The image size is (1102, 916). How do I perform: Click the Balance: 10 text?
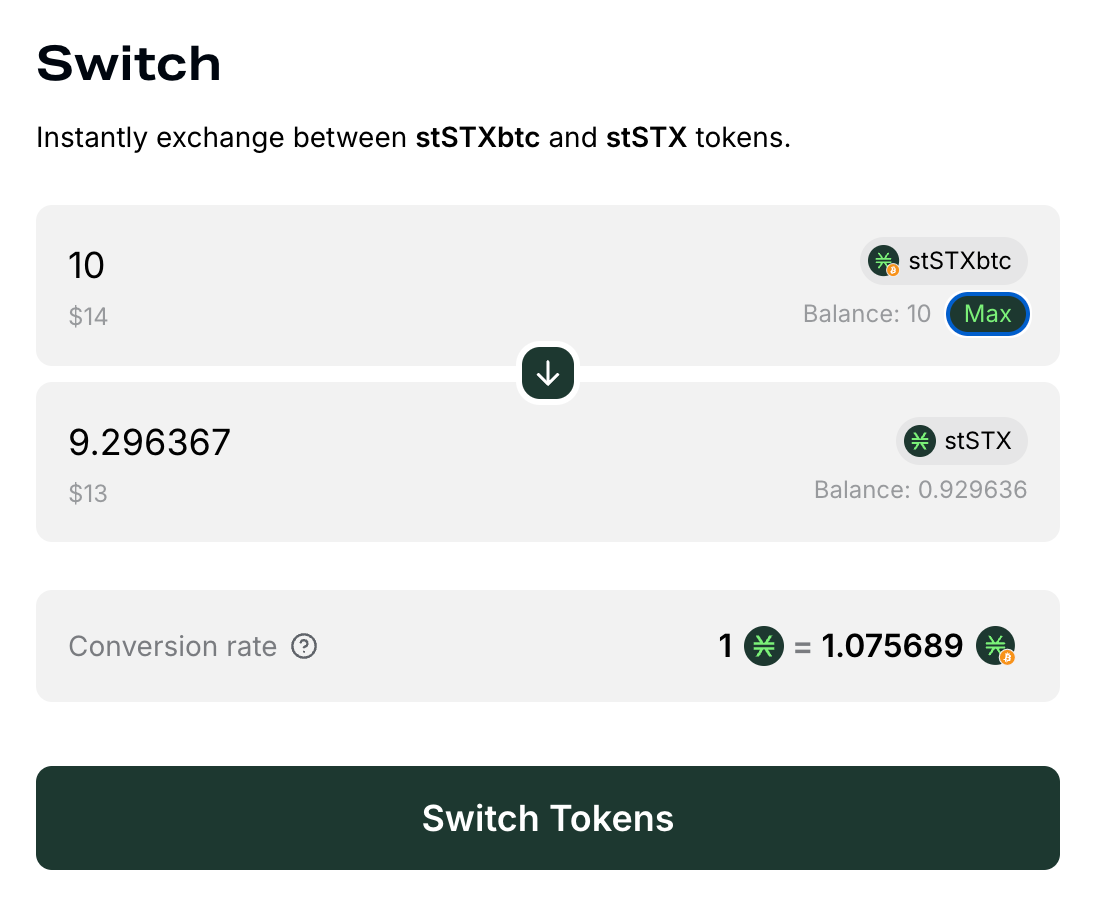(866, 314)
